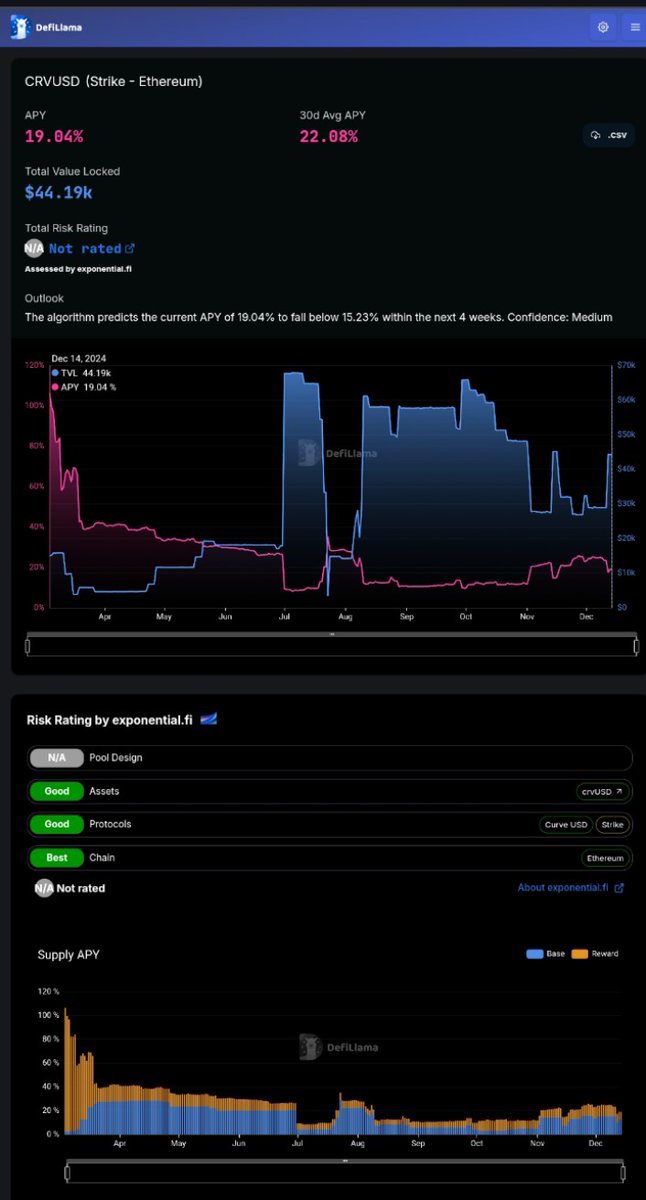Click the 19.04% APY value
The height and width of the screenshot is (1200, 646).
54,136
